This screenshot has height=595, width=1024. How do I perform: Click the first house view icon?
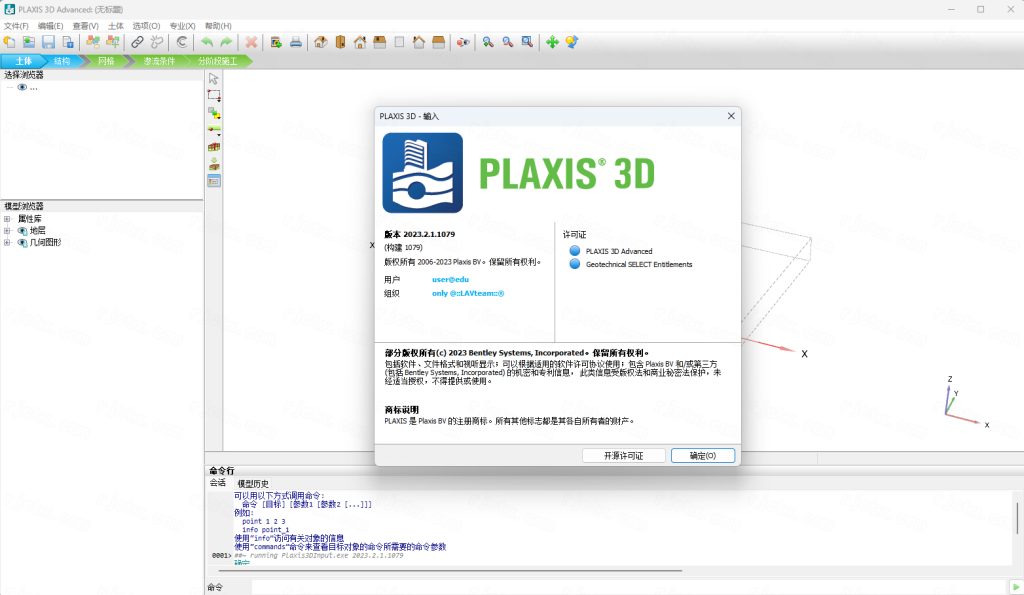pos(321,42)
